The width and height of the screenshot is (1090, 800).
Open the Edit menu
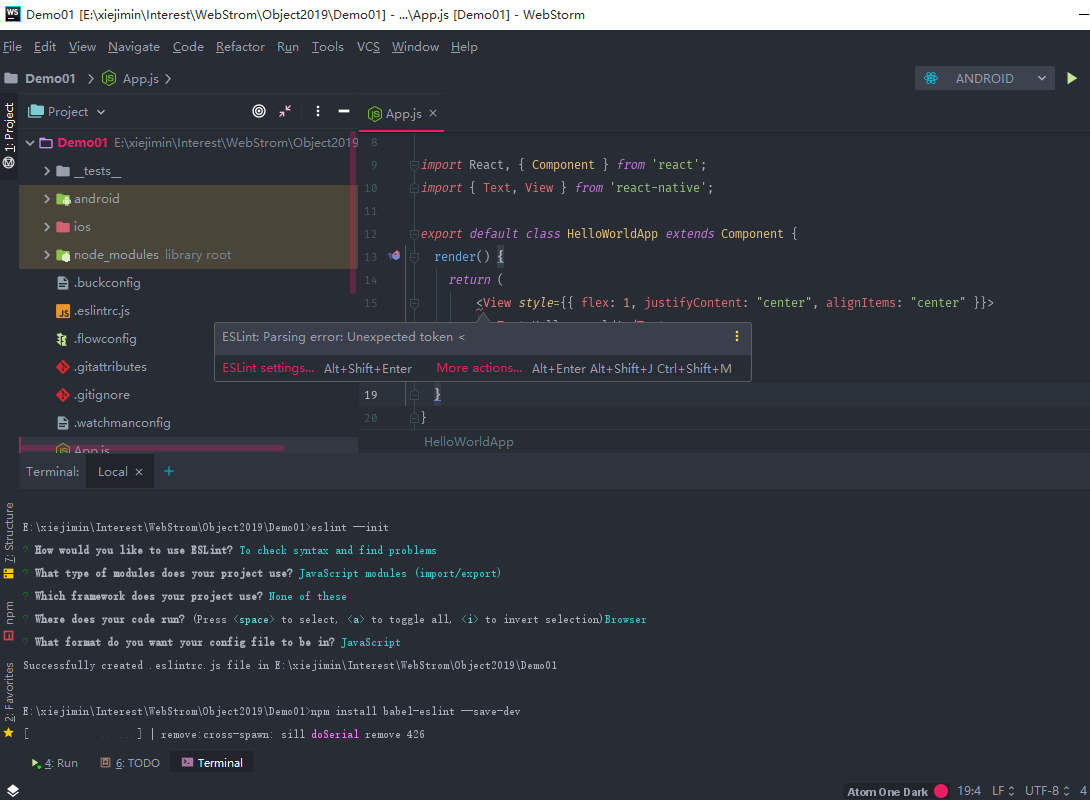tap(44, 47)
